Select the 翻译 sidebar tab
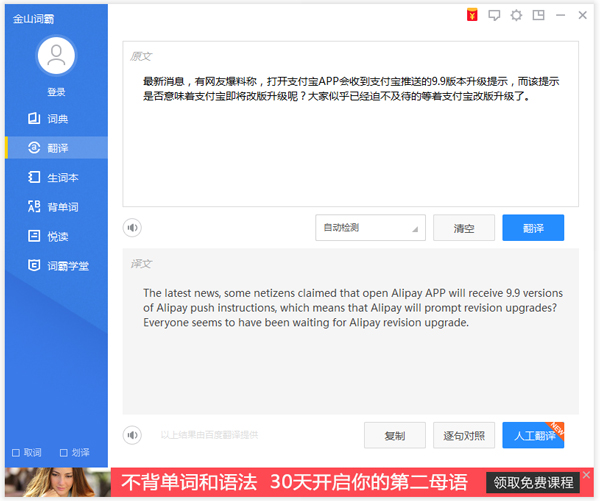 pyautogui.click(x=55, y=148)
